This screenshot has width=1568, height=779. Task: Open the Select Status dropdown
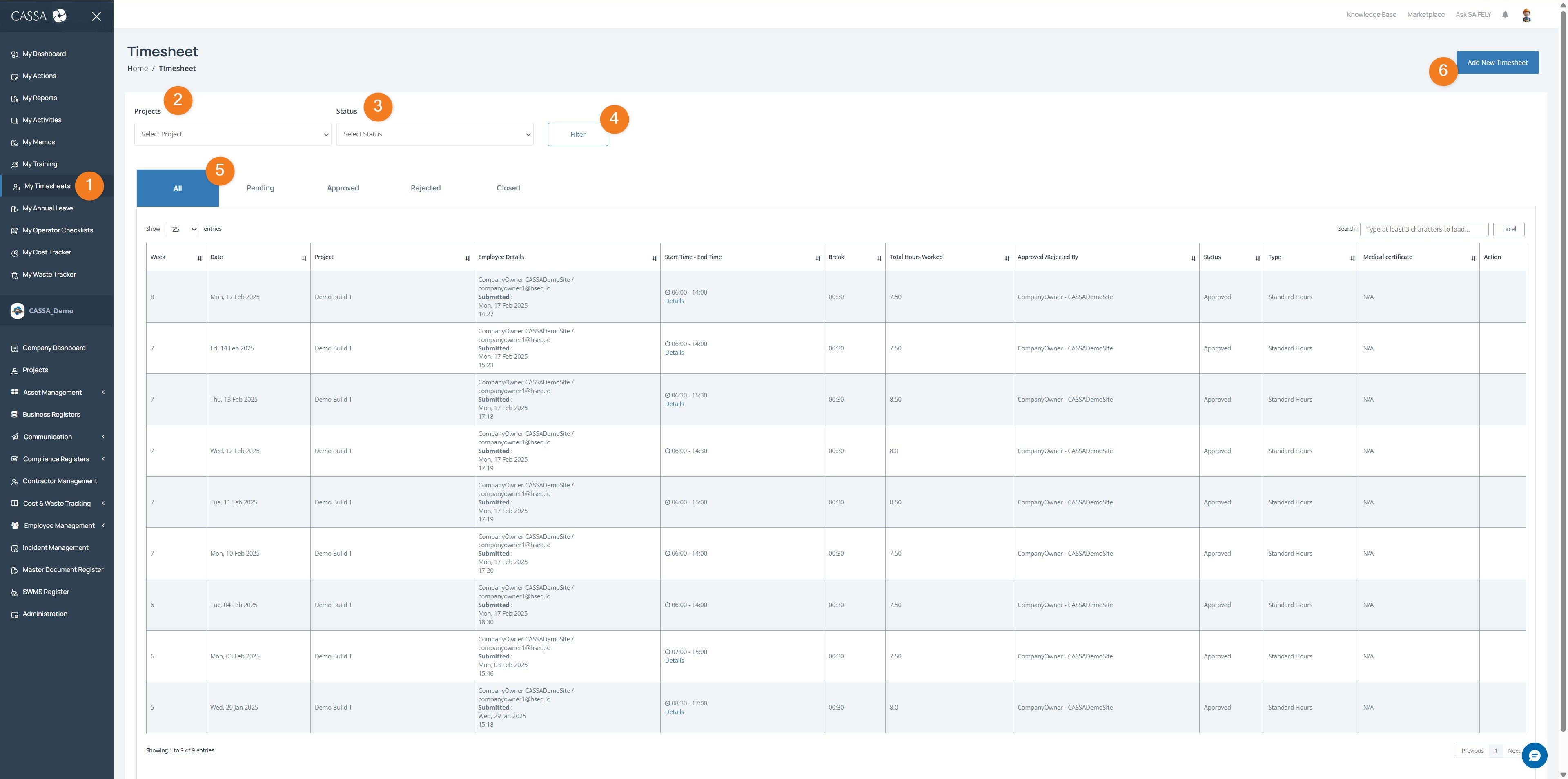tap(434, 135)
